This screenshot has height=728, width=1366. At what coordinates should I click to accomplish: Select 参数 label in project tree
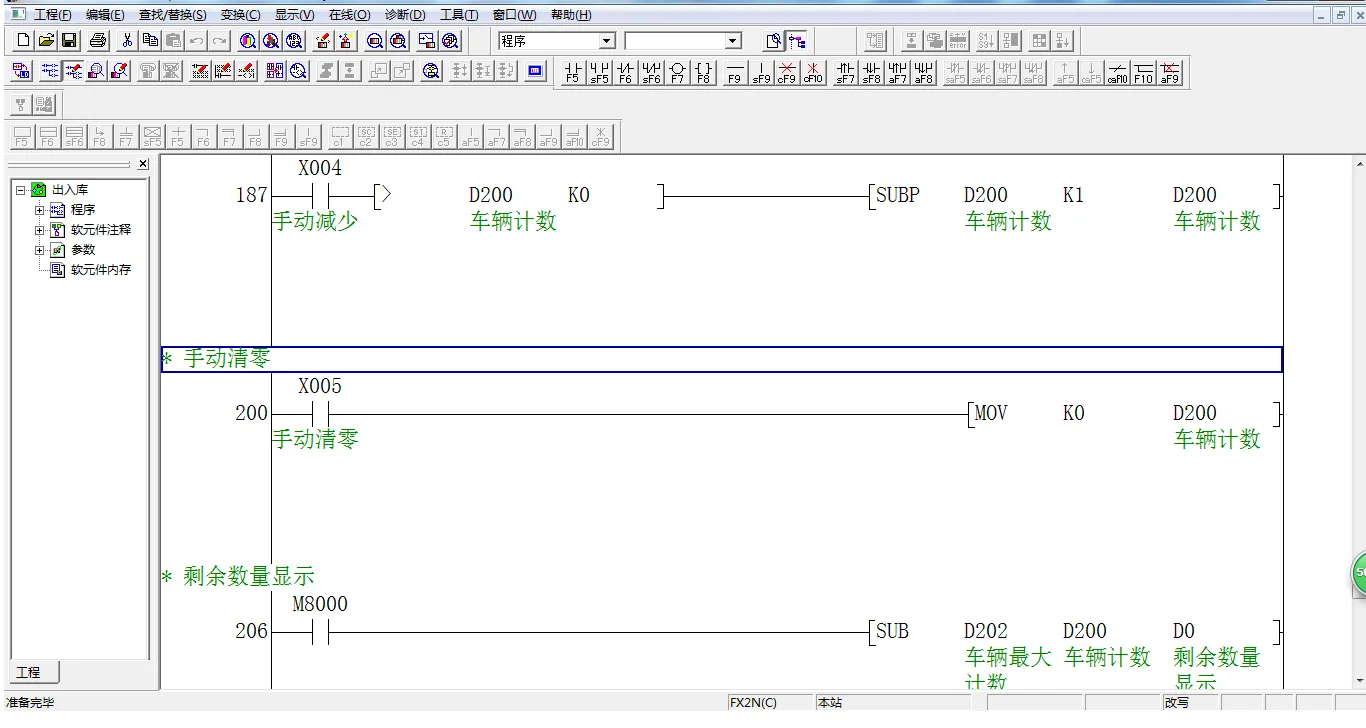[x=83, y=250]
